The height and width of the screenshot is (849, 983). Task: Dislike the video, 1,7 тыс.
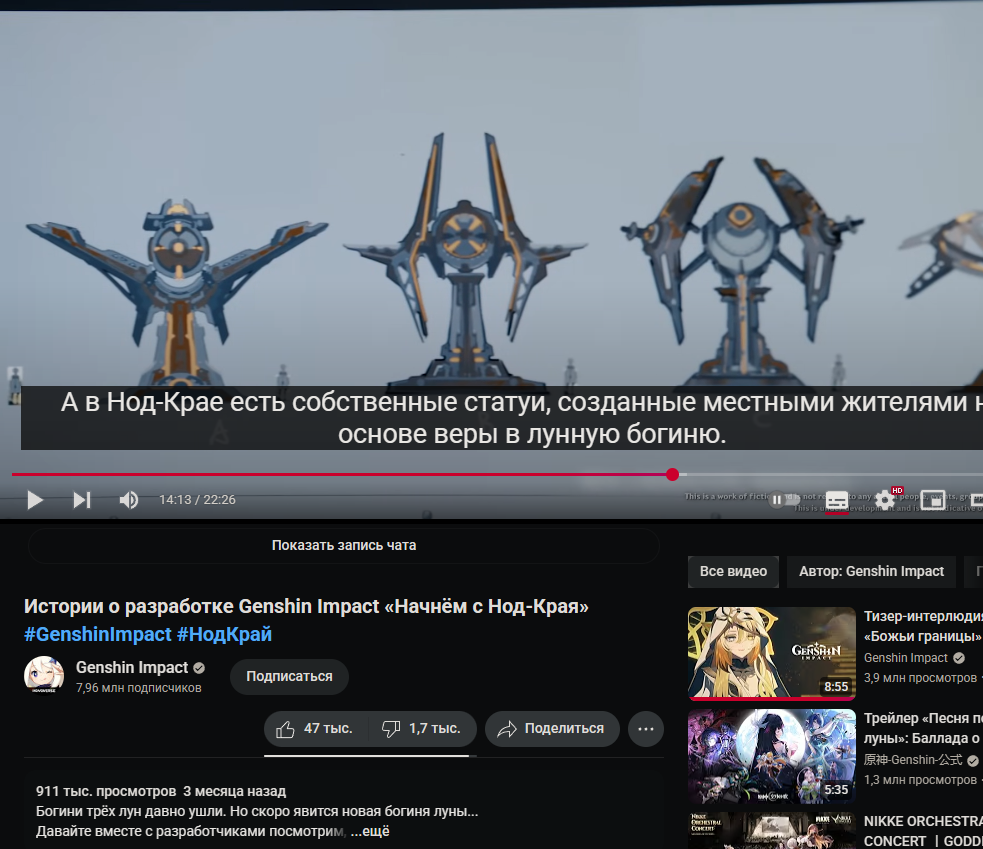coord(423,729)
